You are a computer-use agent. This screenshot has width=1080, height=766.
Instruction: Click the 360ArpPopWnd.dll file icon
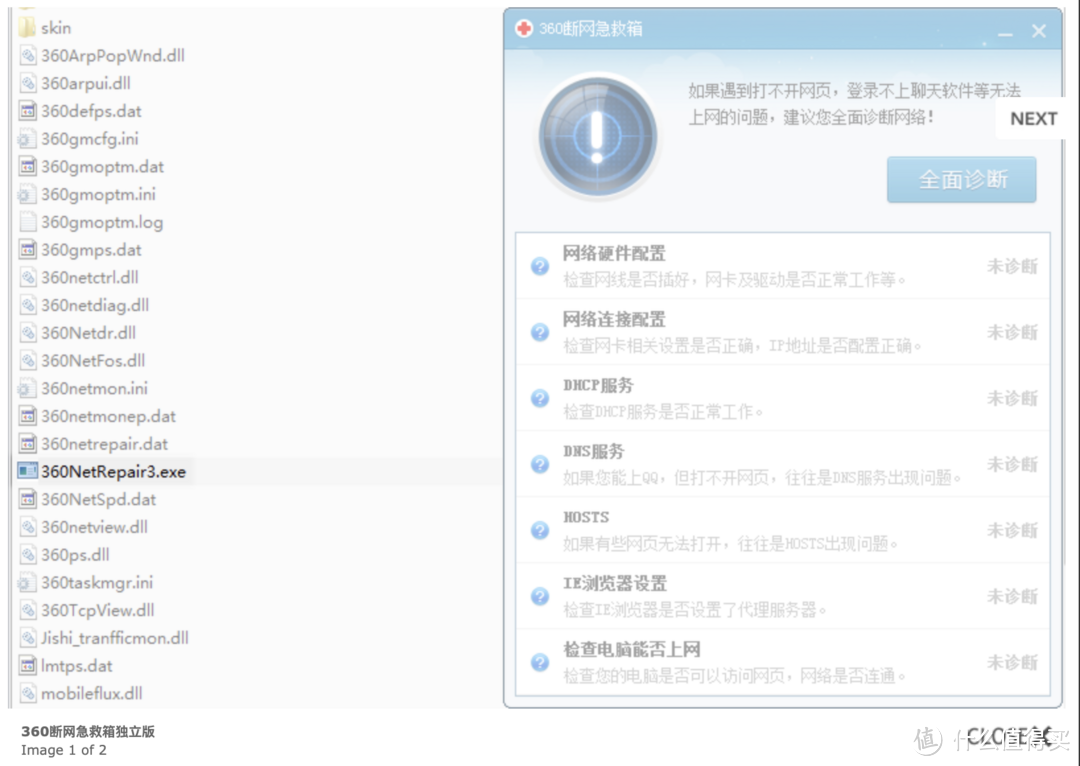click(28, 56)
